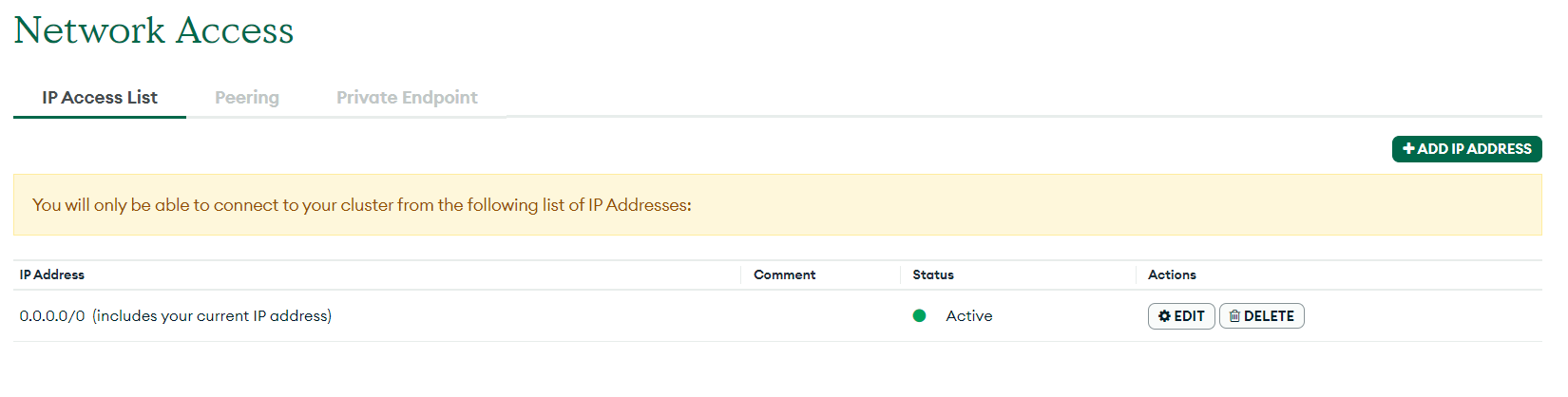
Task: Click the trash icon in the Delete button
Action: coord(1234,316)
